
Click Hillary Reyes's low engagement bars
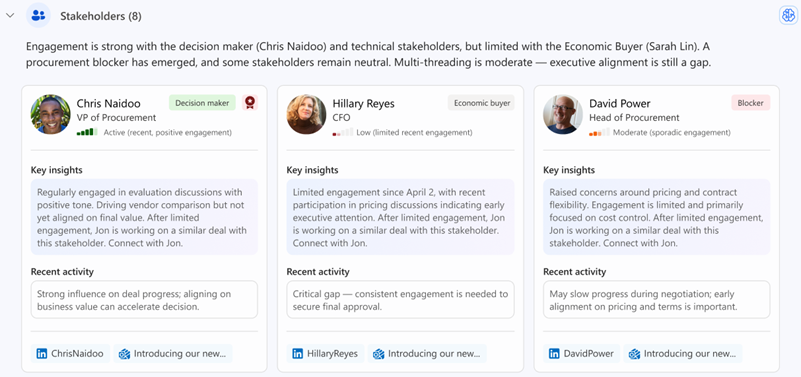[343, 132]
